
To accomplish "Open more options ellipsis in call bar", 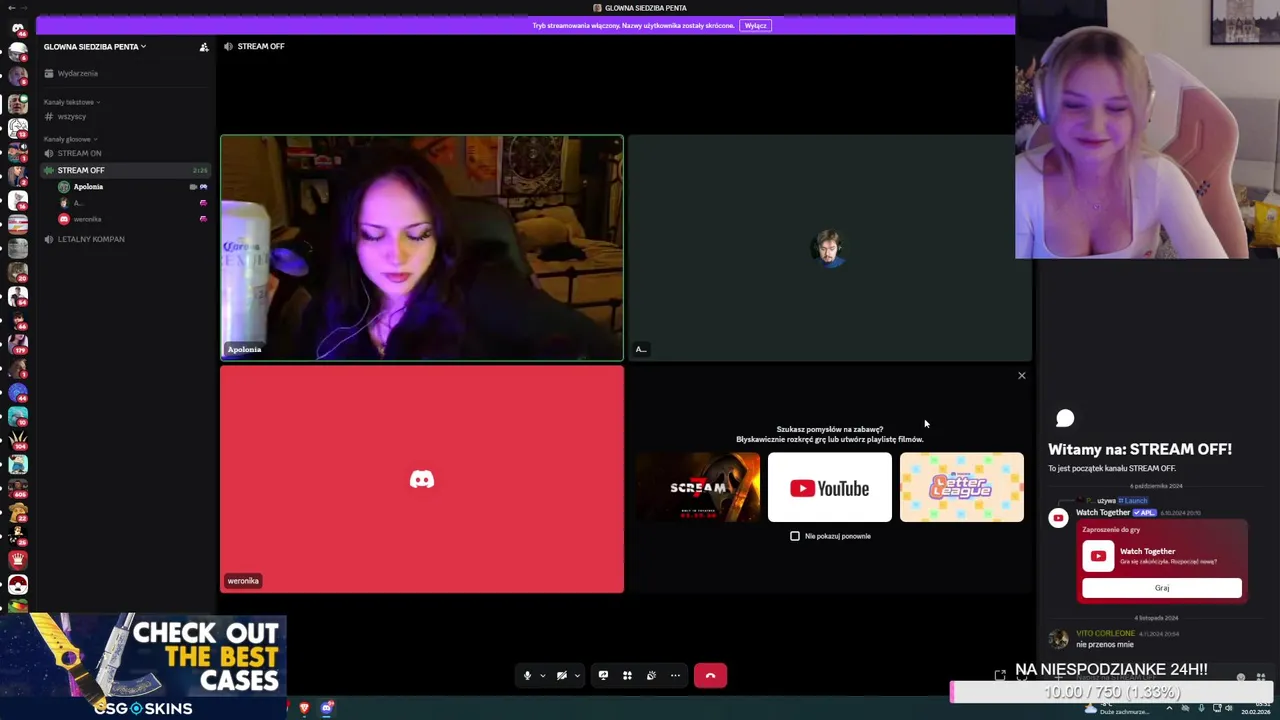I will [675, 676].
